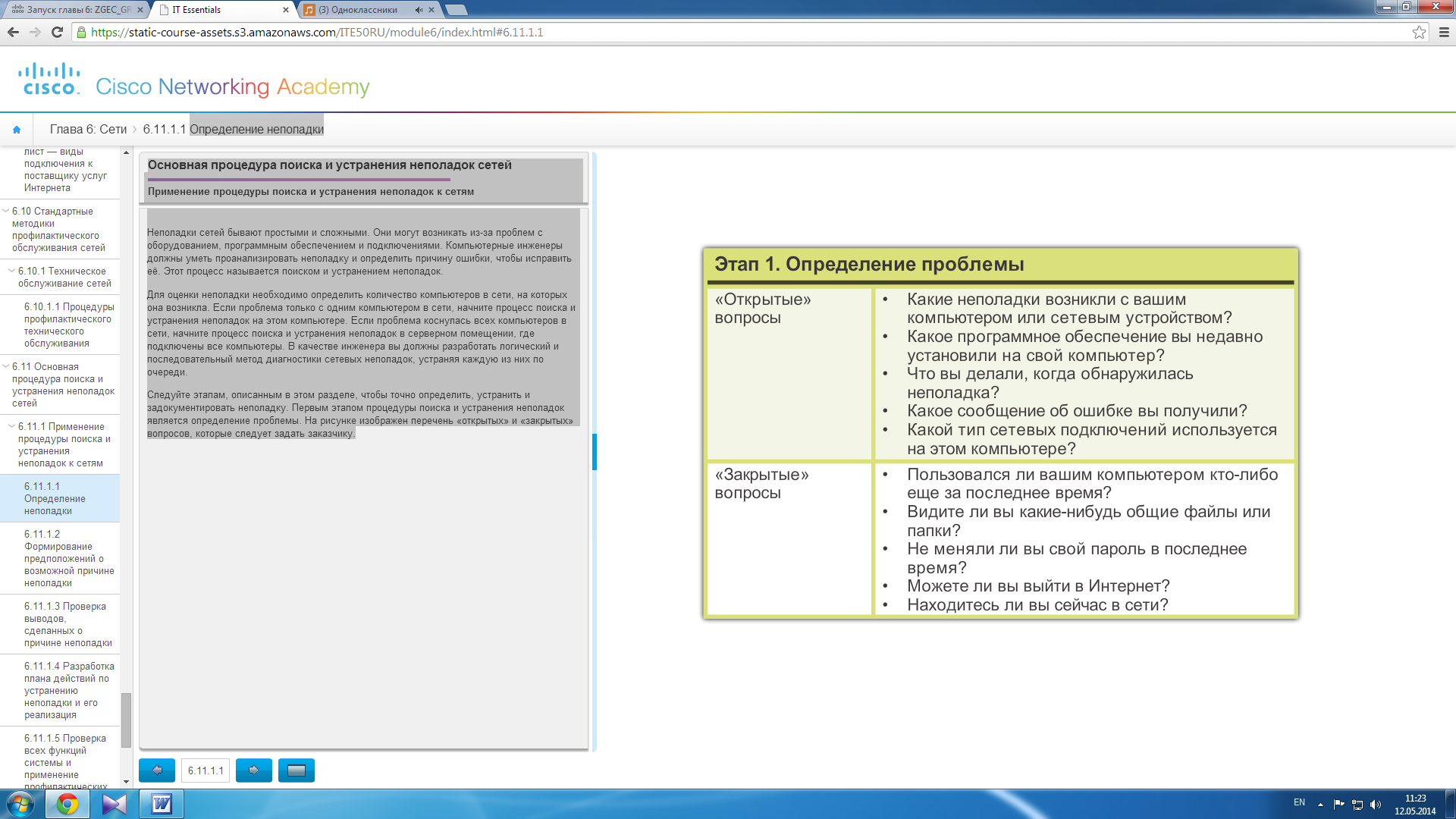The image size is (1456, 819).
Task: Show hidden tray icons arrow
Action: (1320, 805)
